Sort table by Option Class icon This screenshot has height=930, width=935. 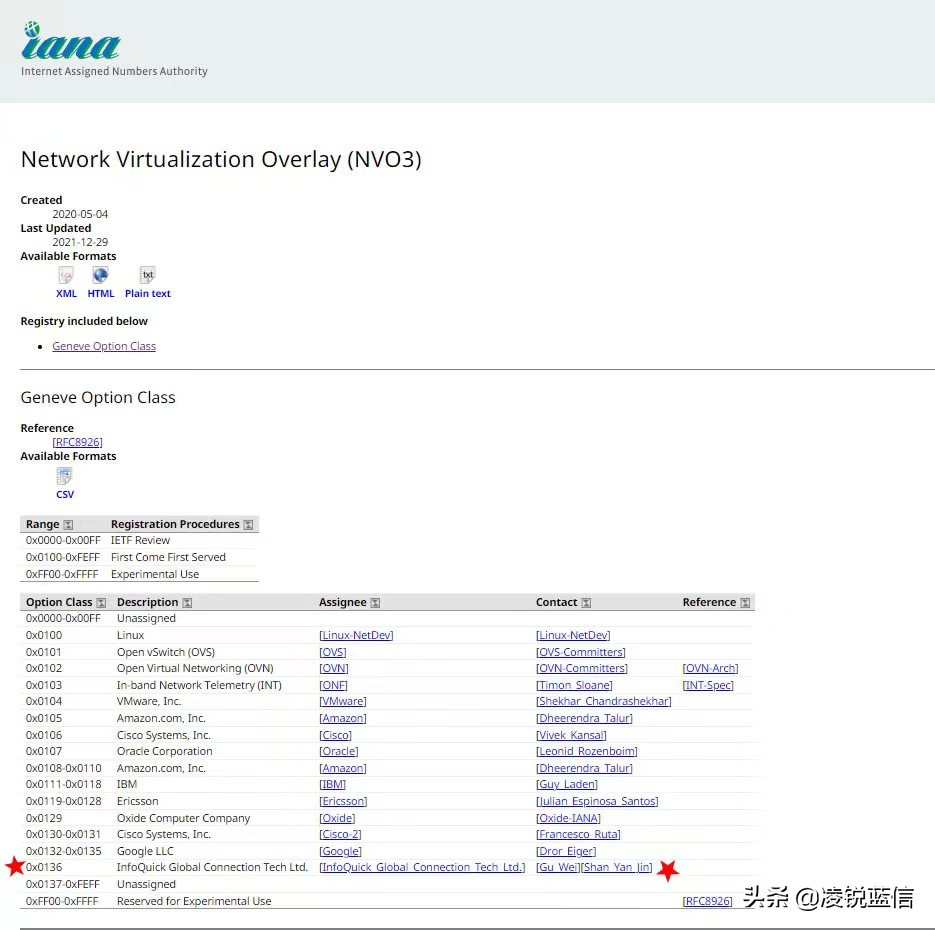tap(101, 603)
